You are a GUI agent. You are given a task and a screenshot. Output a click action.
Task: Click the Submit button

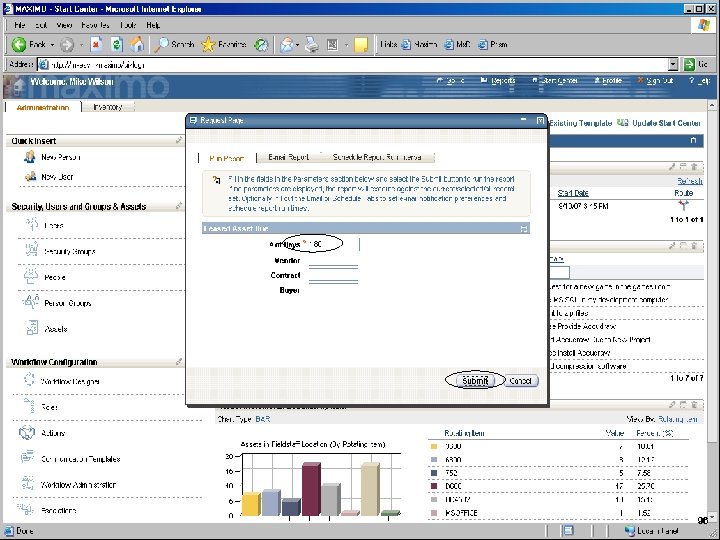[475, 381]
